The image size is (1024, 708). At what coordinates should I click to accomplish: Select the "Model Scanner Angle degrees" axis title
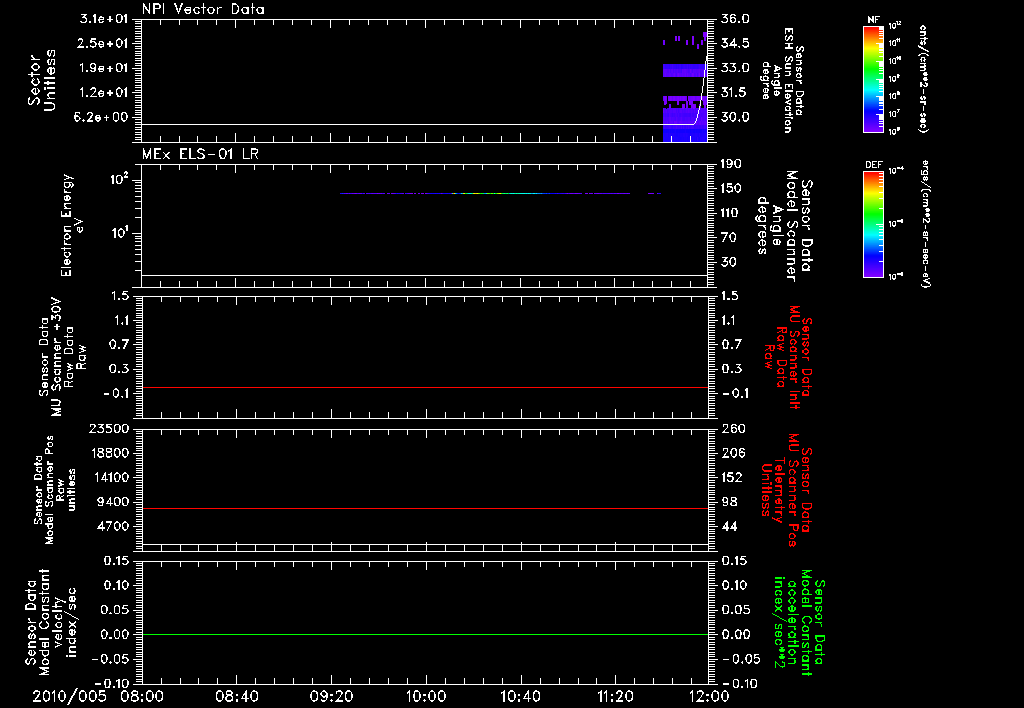click(783, 227)
